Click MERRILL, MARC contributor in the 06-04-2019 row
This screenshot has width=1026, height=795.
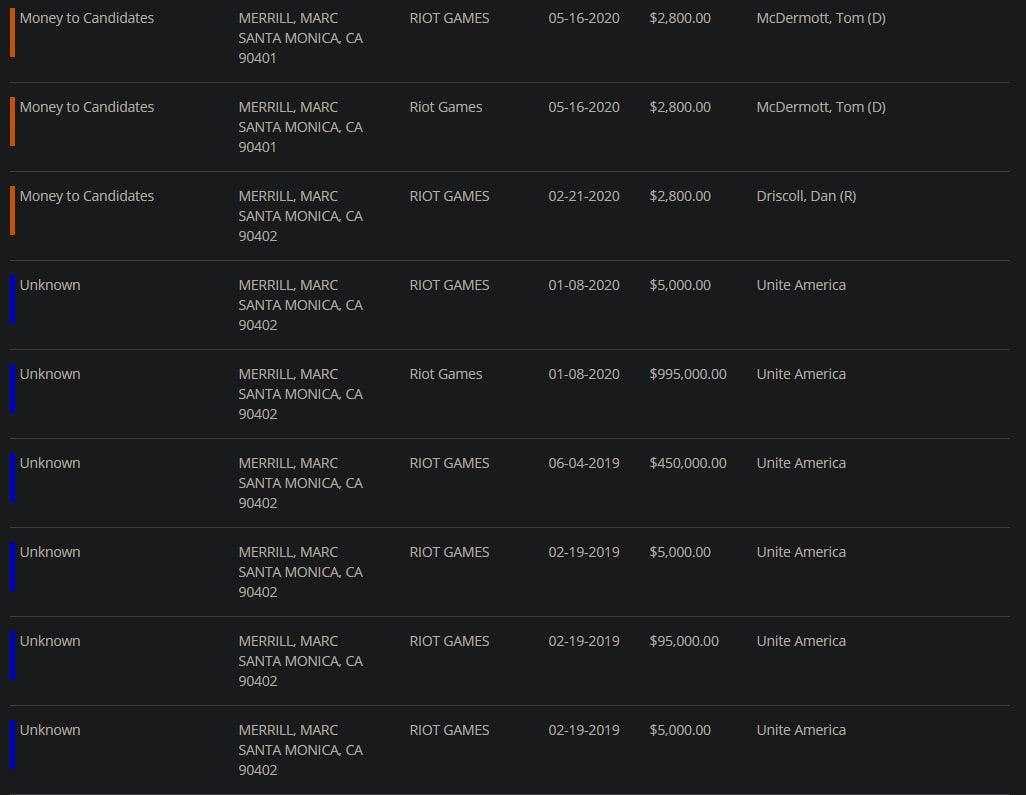[x=288, y=463]
